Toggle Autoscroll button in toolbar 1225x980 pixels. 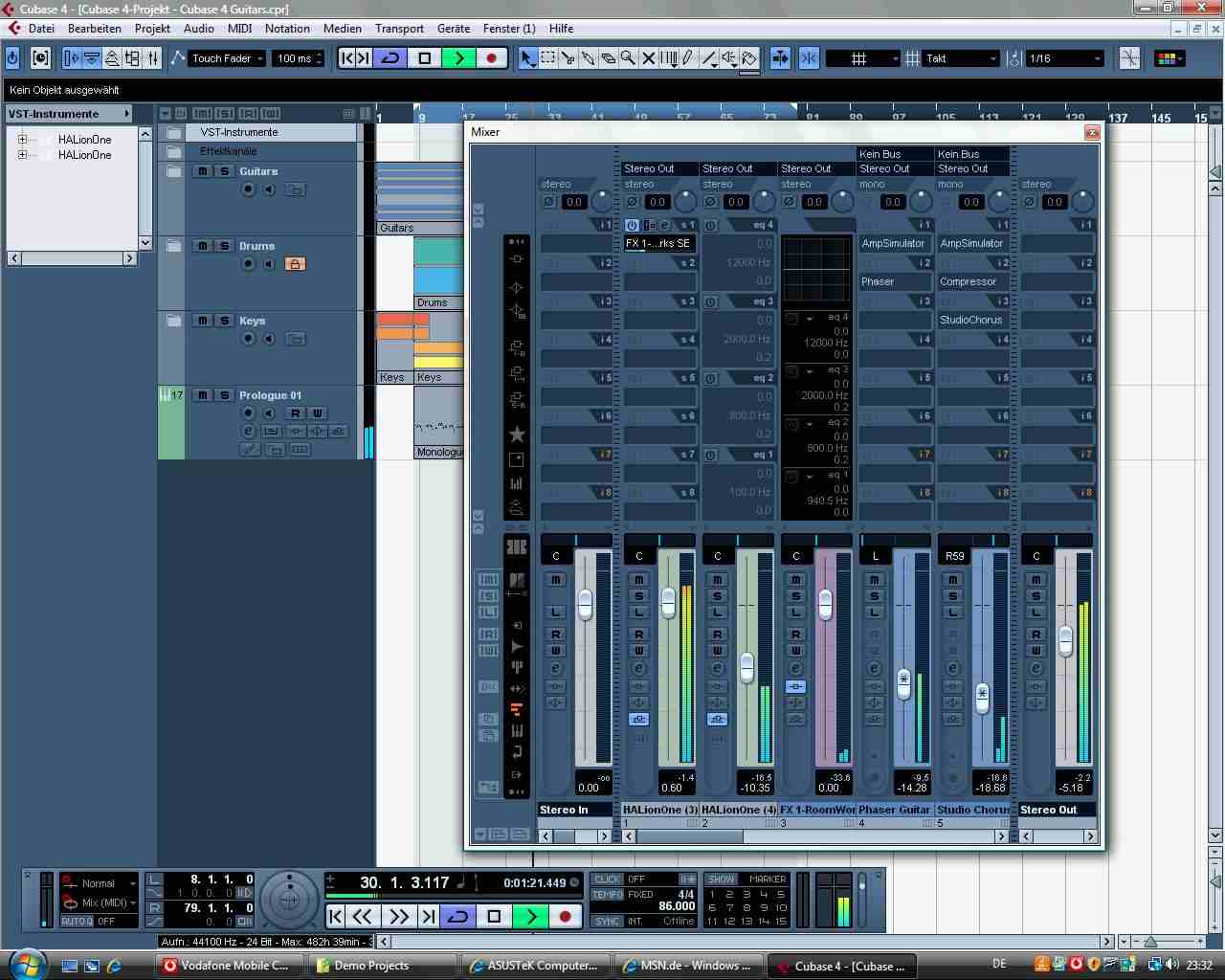[780, 58]
